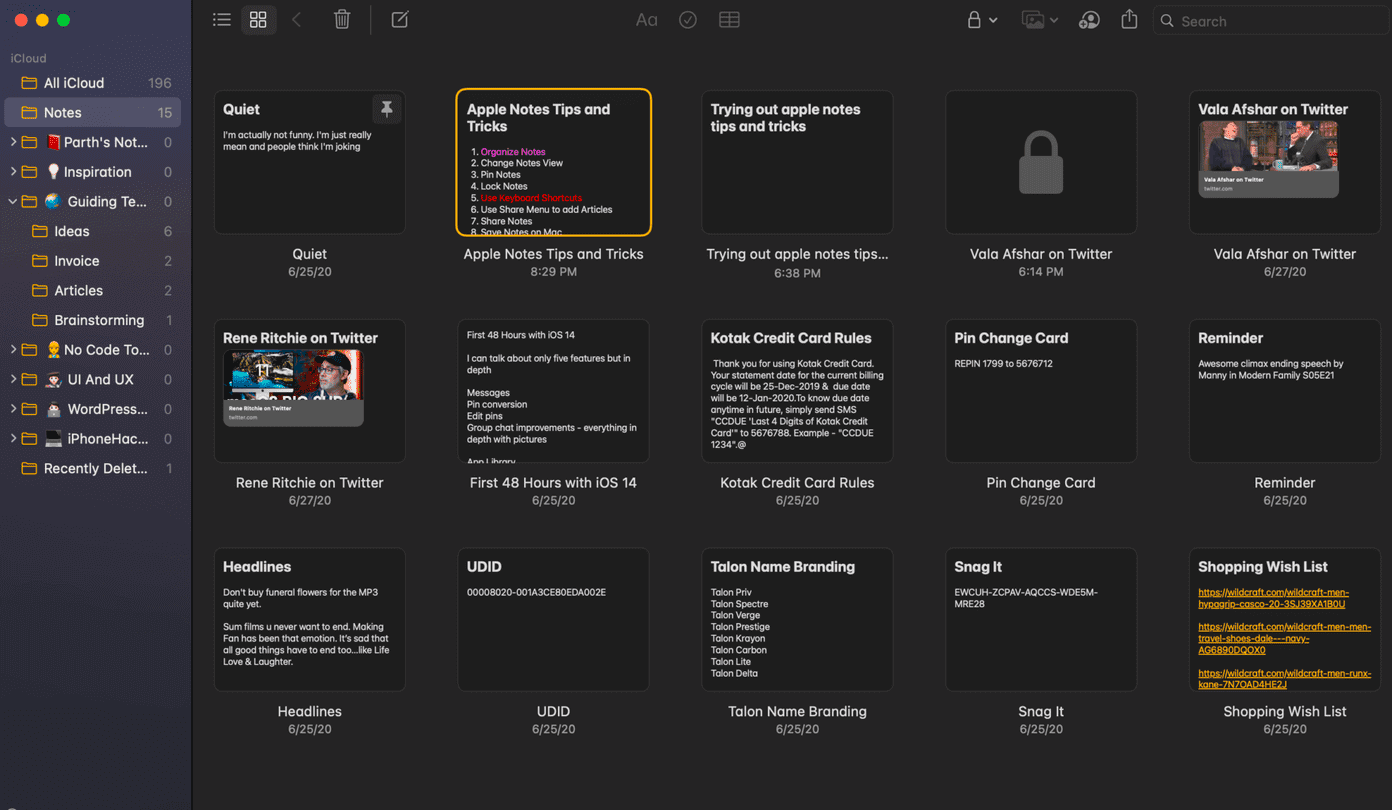1392x810 pixels.
Task: Click the wildcraft runx-kane link
Action: (1284, 679)
